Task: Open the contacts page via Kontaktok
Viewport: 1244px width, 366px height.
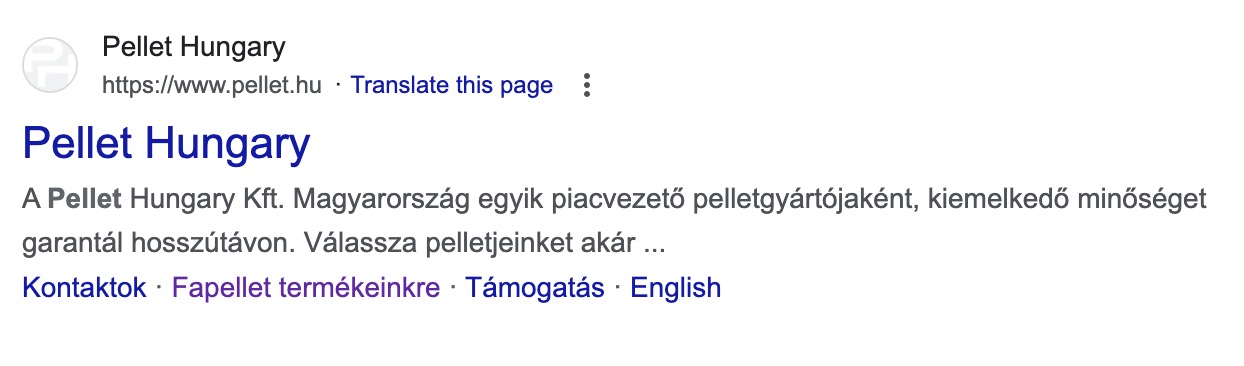Action: point(84,288)
